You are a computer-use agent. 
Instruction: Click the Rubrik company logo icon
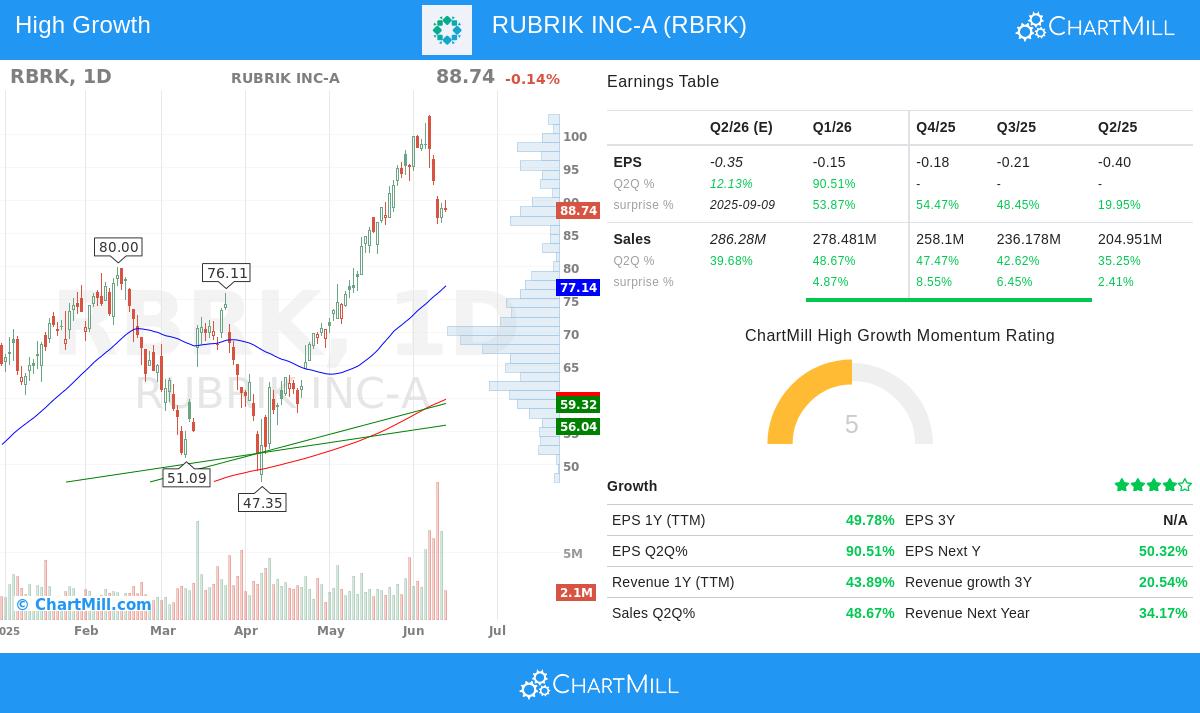click(x=447, y=30)
